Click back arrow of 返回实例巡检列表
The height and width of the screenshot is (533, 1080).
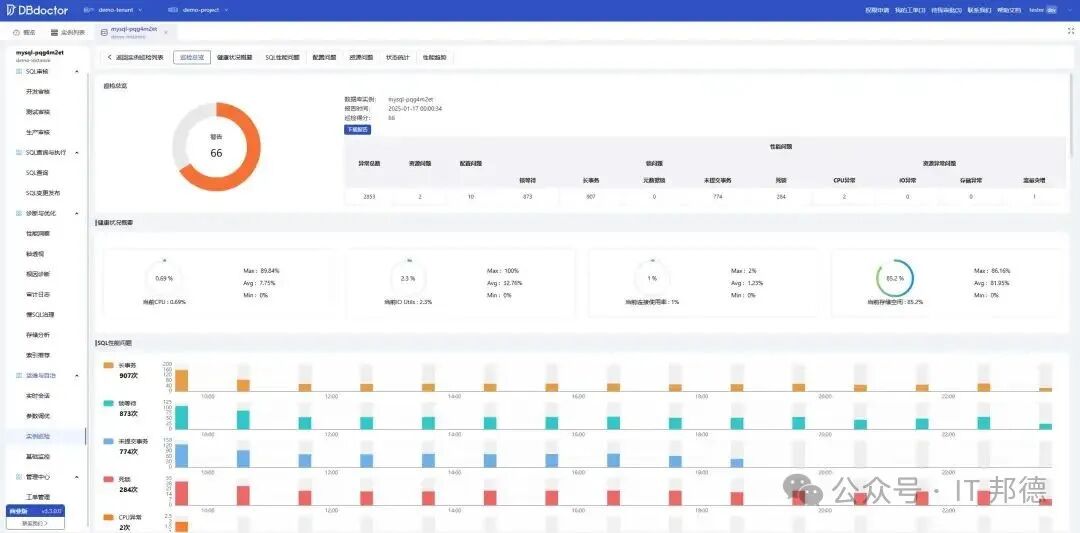pyautogui.click(x=110, y=58)
